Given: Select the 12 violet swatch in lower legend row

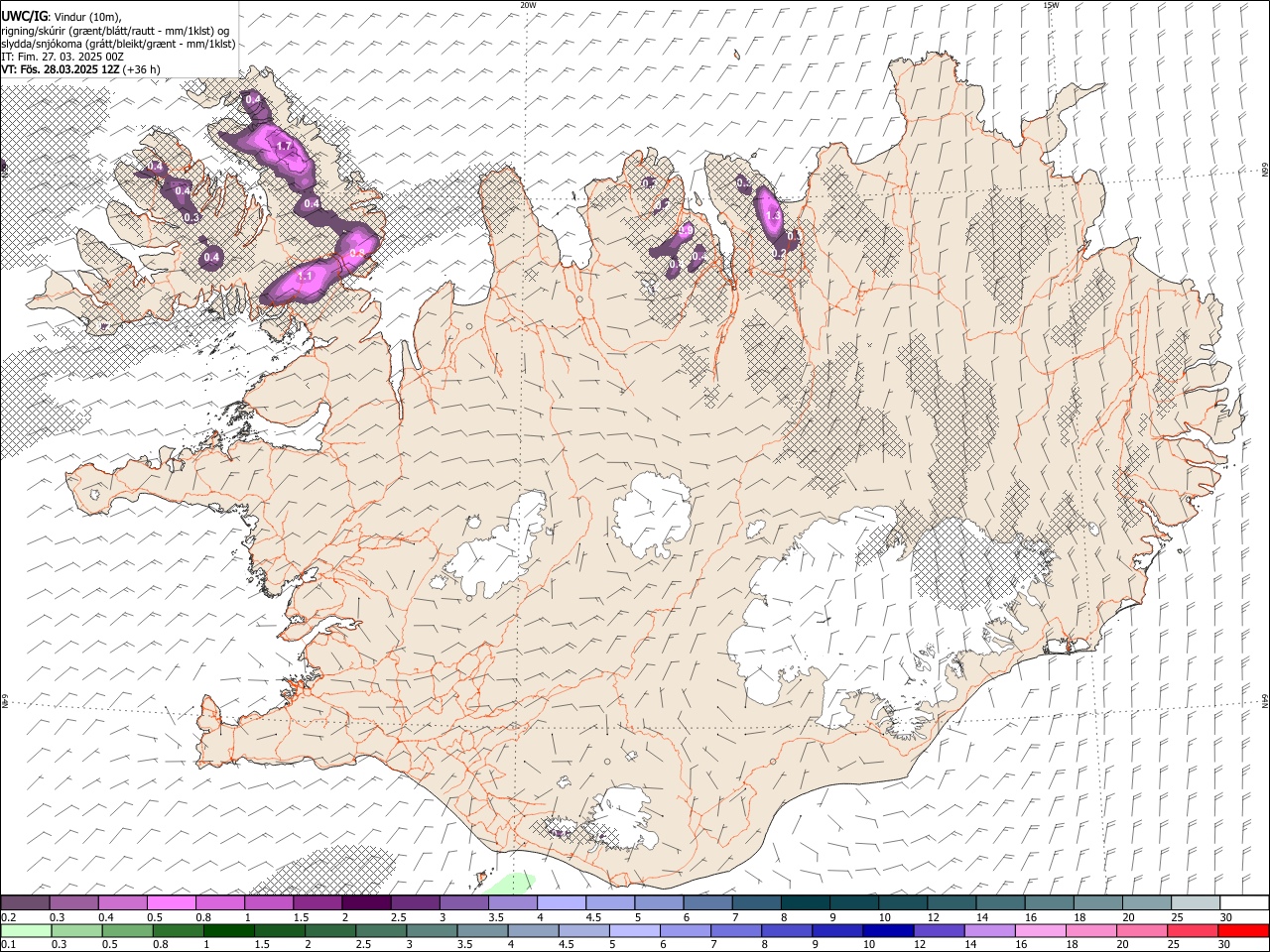Looking at the screenshot, I should click(x=939, y=930).
